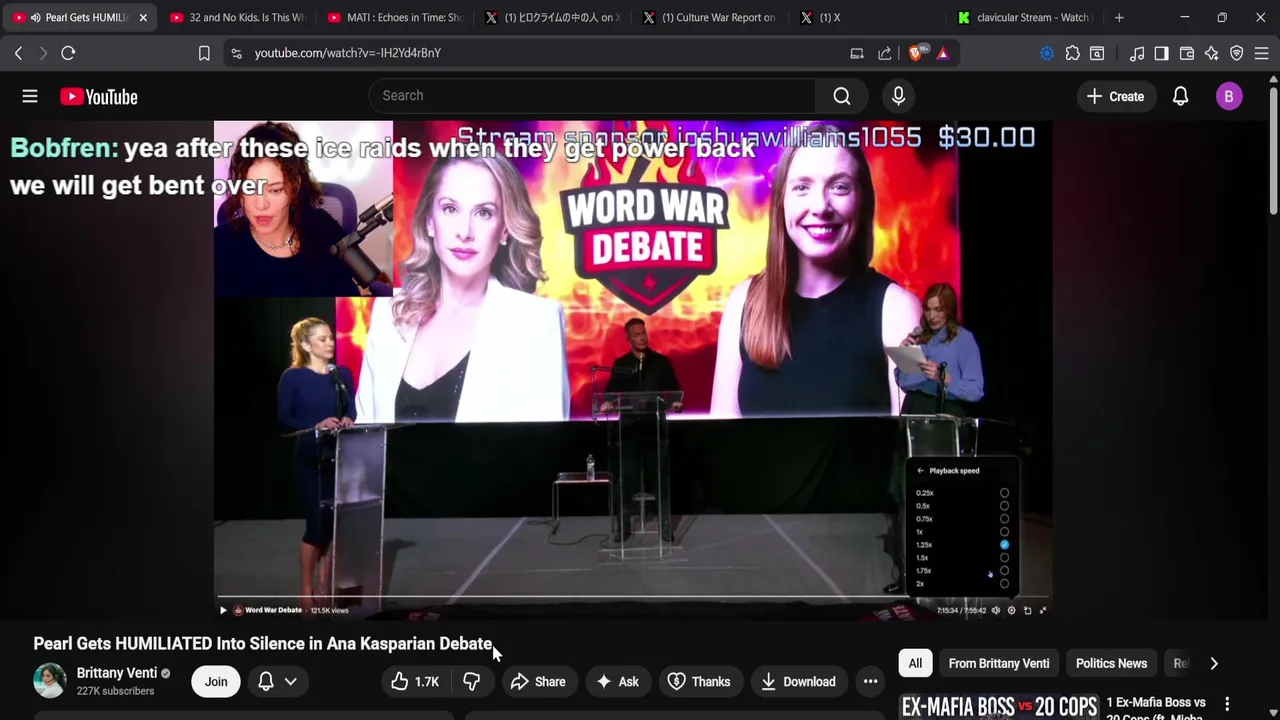Toggle the browser sidebar panel icon
This screenshot has height=720, width=1280.
pos(1161,53)
